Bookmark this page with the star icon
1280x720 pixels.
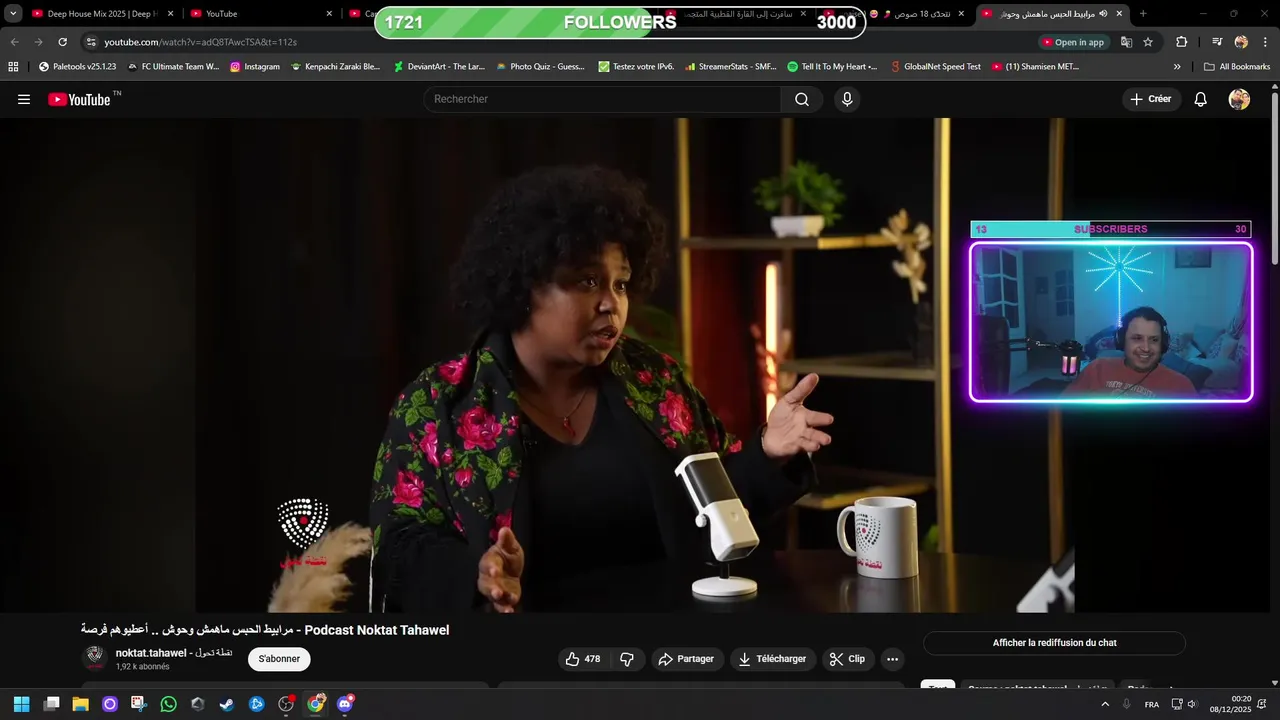(1148, 42)
